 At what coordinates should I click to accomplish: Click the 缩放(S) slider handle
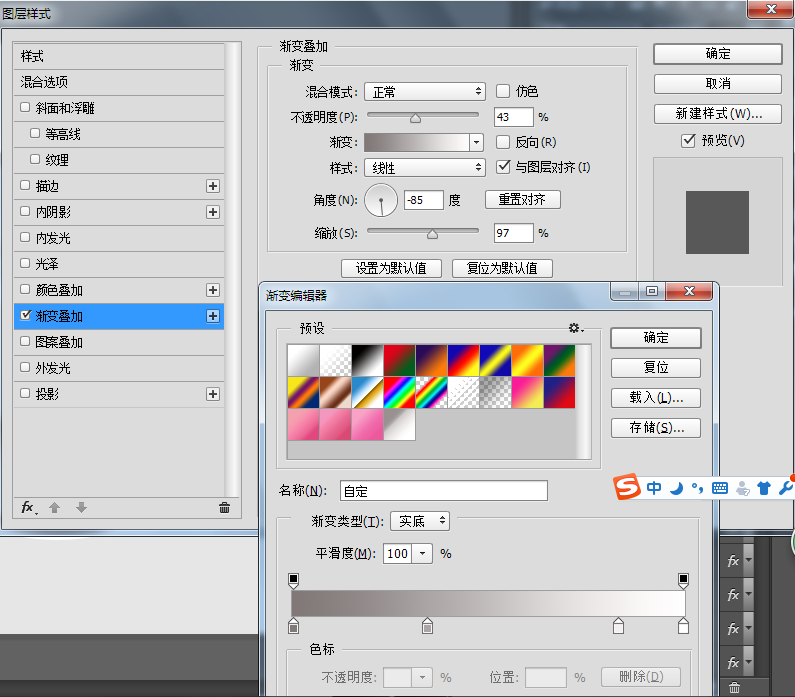coord(432,234)
